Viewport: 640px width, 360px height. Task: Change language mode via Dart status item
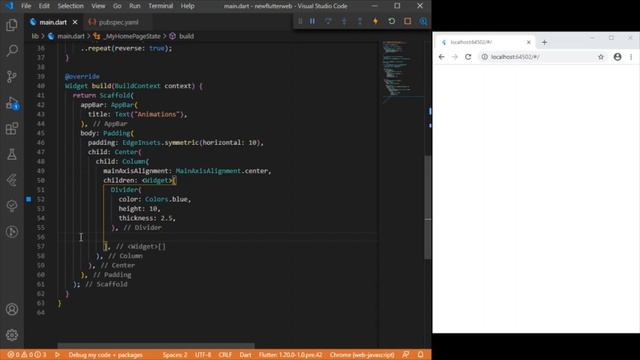(x=245, y=355)
